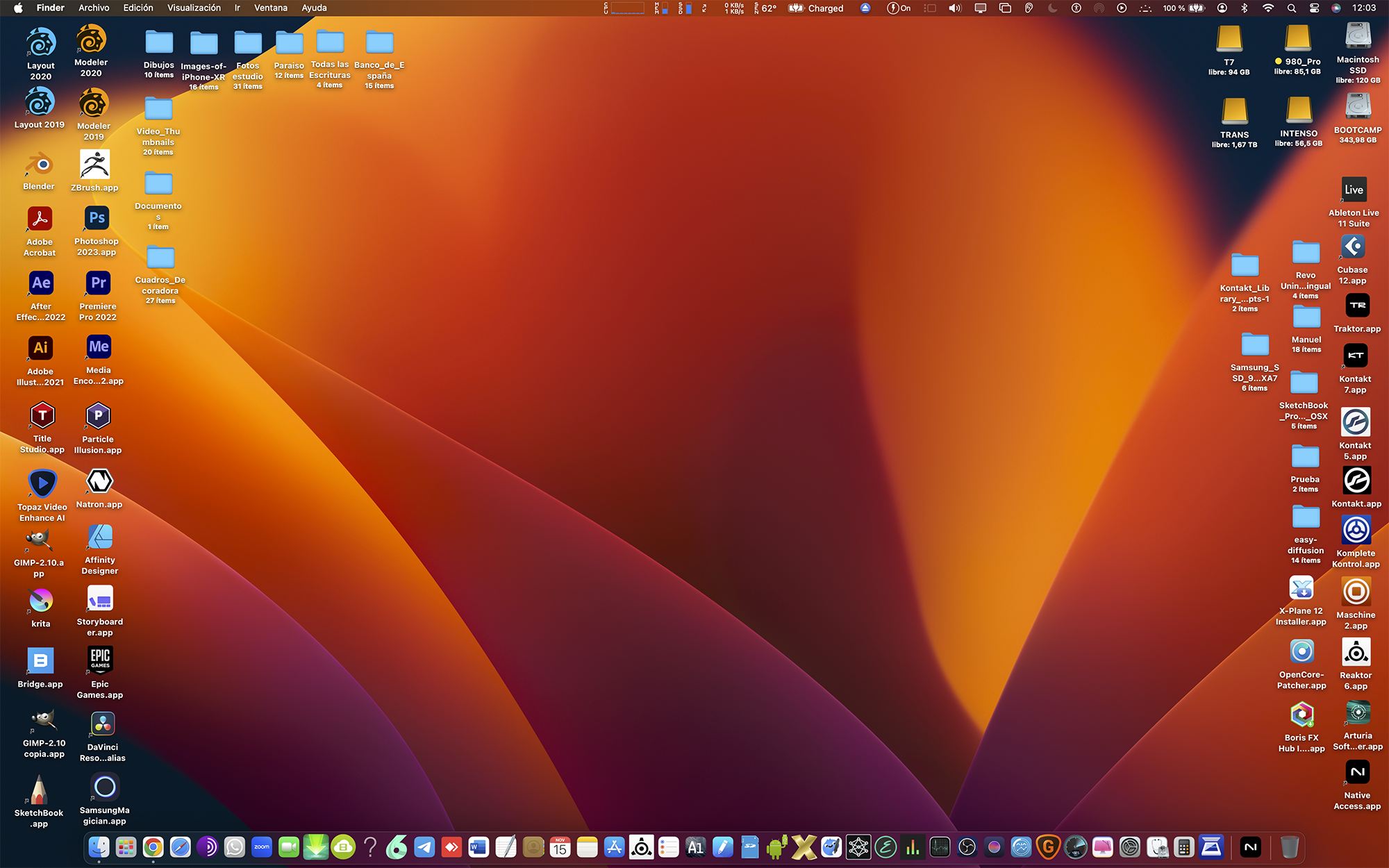Open Ableton Live 11 Suite

point(1354,190)
